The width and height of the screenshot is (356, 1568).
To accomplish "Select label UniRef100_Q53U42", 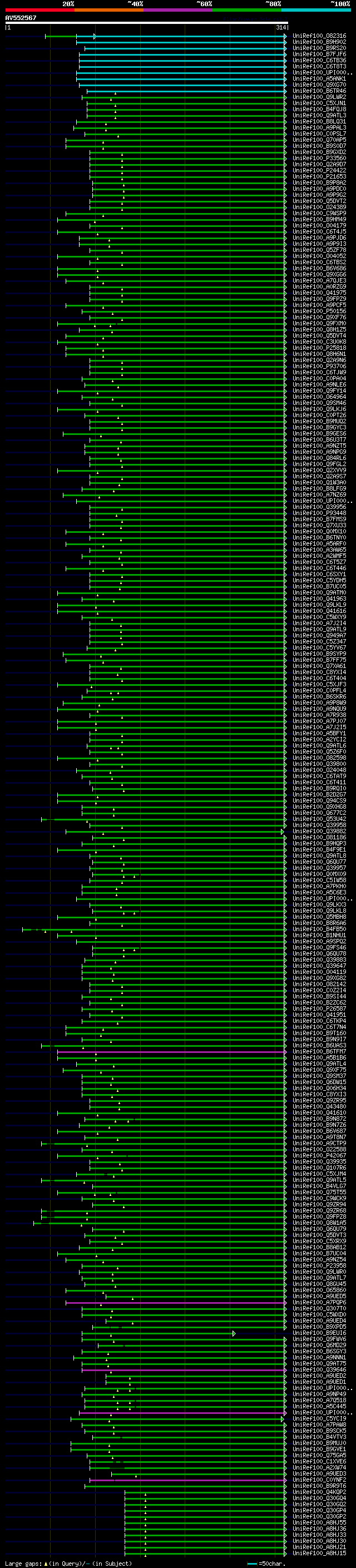I will point(319,819).
